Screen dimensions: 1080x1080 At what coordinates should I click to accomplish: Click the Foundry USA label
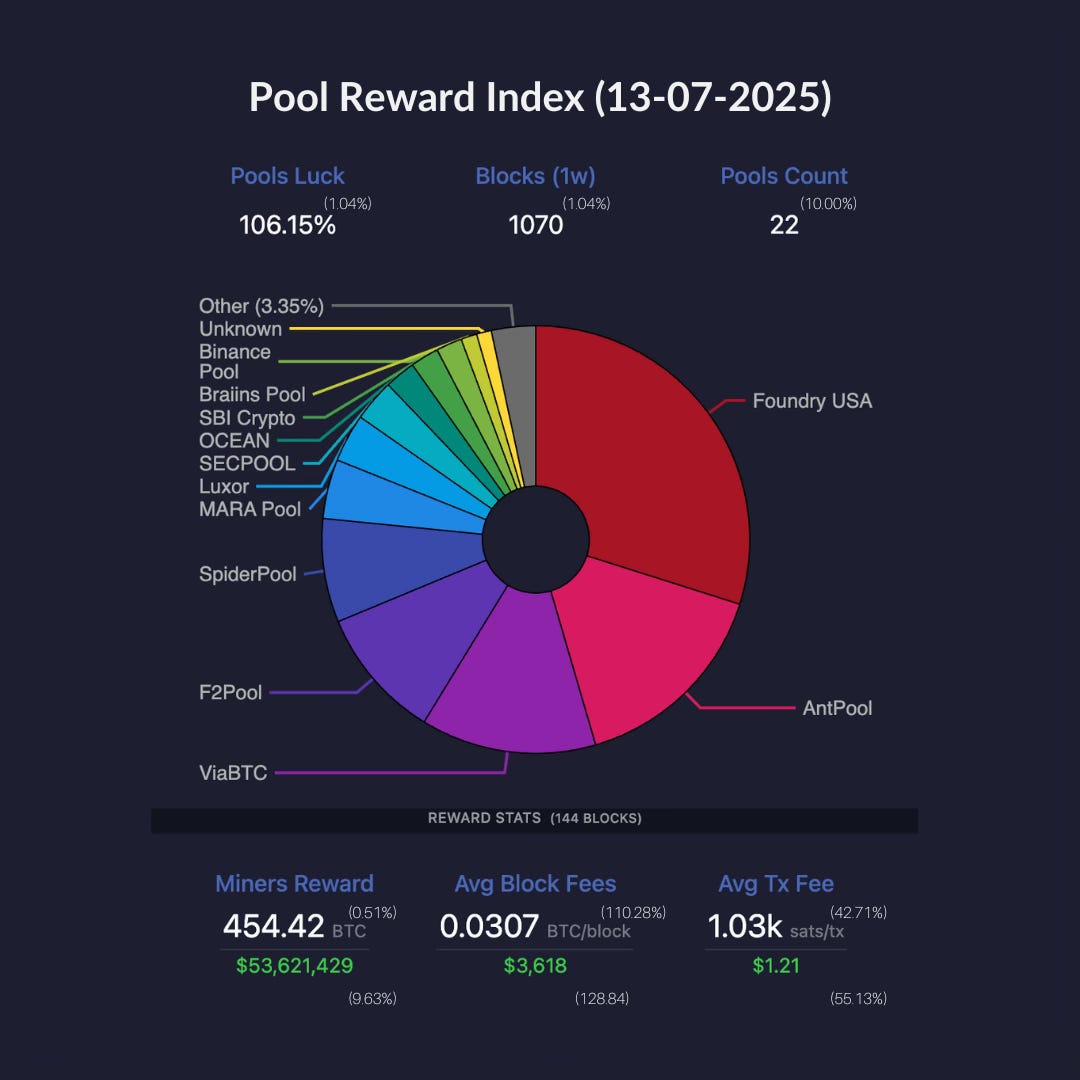click(812, 401)
